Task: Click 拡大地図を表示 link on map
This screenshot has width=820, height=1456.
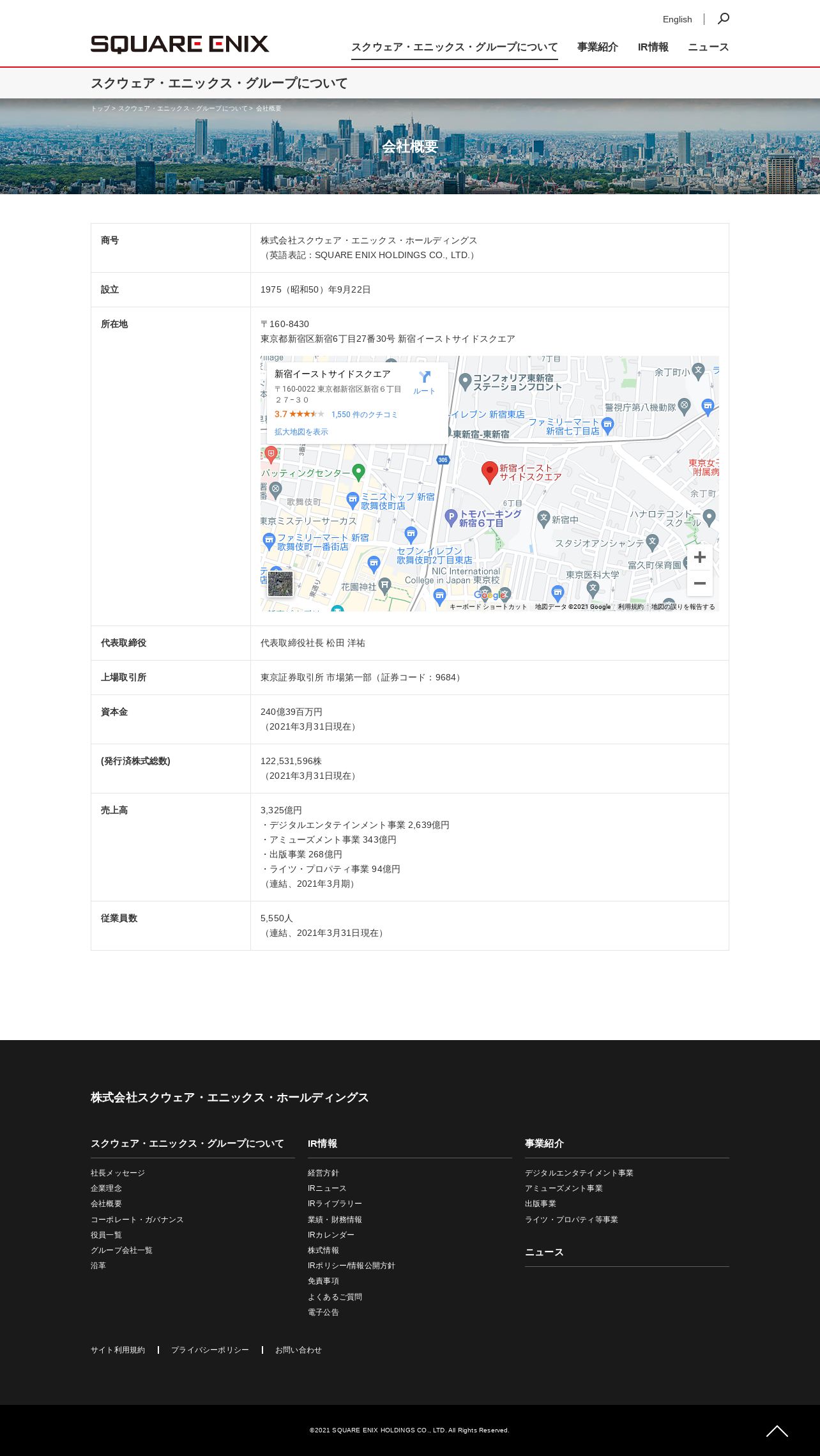Action: point(301,432)
